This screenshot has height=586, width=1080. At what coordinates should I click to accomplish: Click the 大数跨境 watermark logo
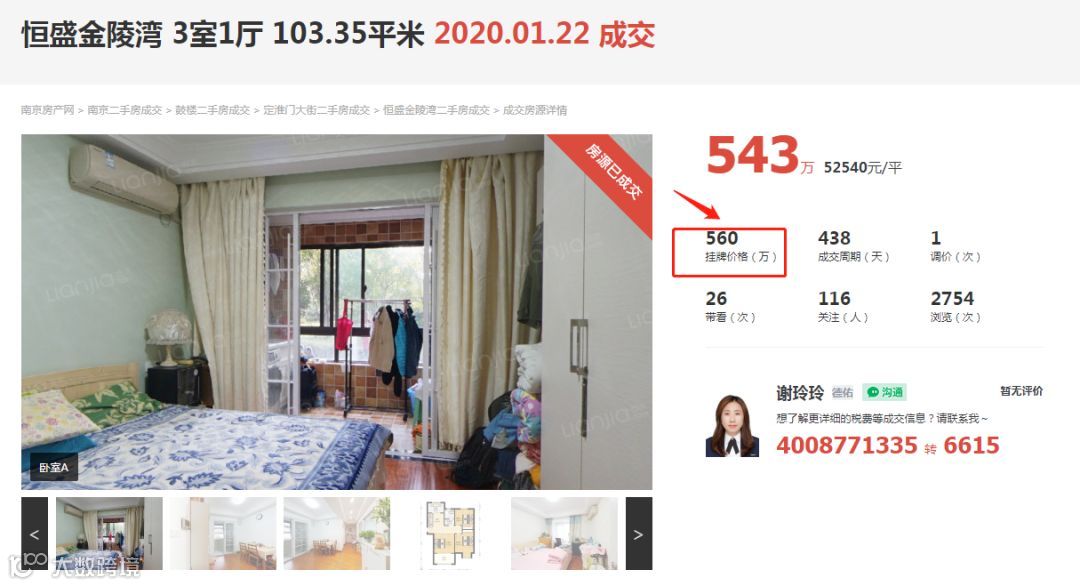point(76,564)
